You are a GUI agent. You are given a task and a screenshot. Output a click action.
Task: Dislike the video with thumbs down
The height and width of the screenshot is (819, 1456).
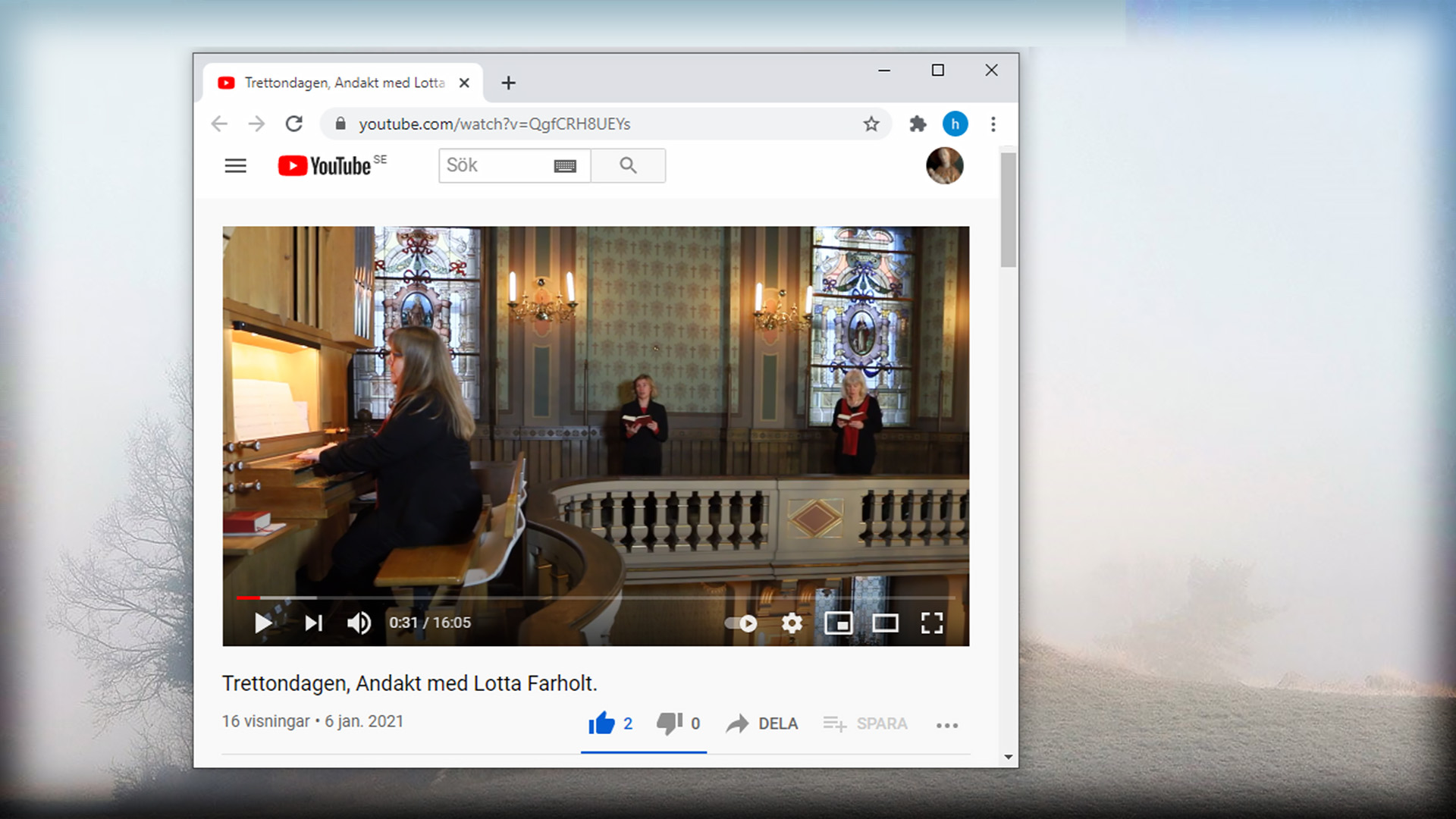pos(669,723)
